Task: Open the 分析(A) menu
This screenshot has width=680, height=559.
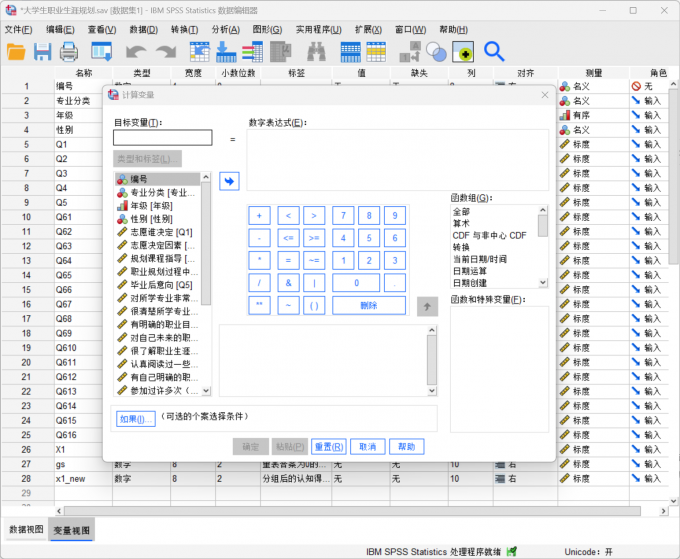Action: pyautogui.click(x=226, y=29)
